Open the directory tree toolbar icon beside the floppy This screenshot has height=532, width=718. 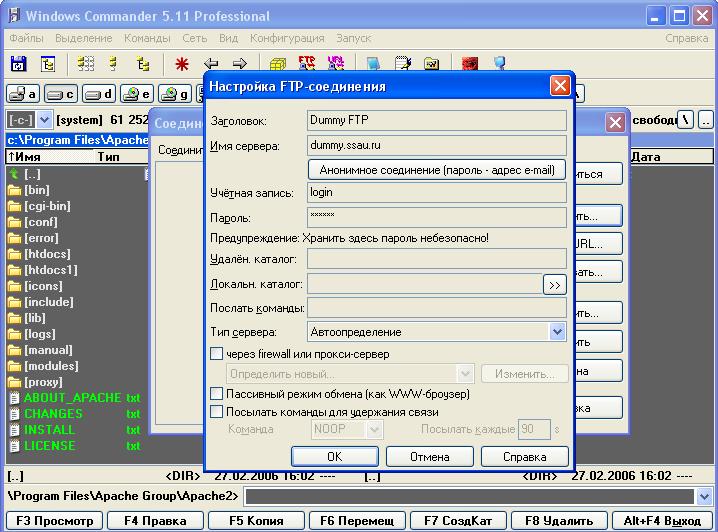(48, 64)
